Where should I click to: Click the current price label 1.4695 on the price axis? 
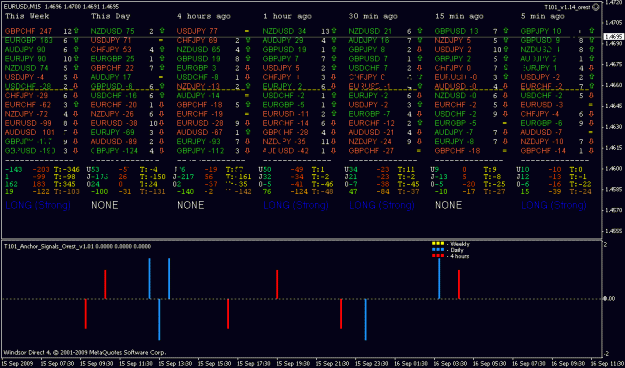[x=613, y=37]
